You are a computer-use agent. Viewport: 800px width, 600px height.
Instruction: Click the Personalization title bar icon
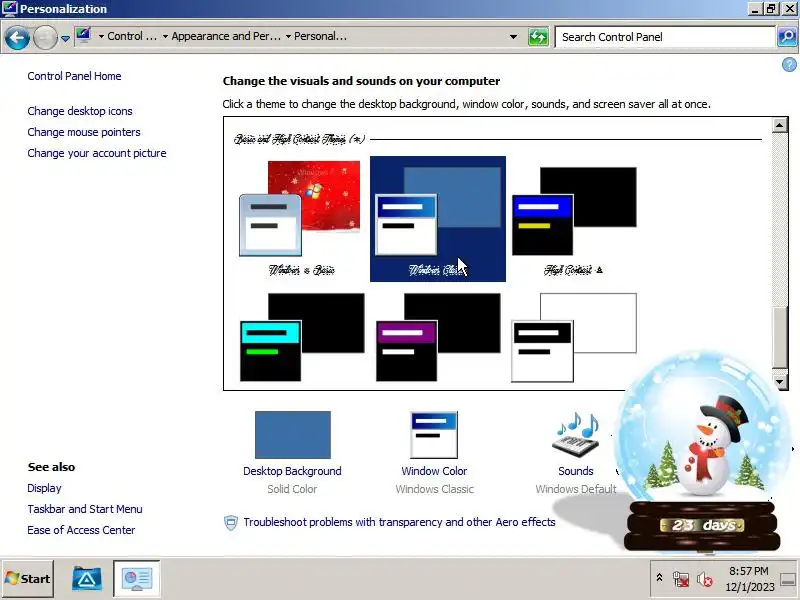(x=9, y=9)
